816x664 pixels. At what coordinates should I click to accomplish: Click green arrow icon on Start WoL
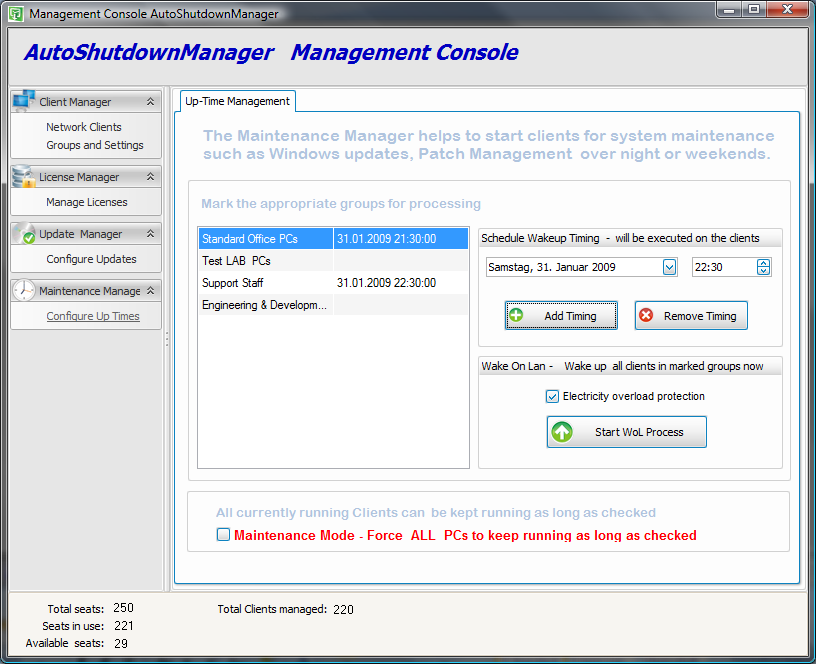coord(562,432)
